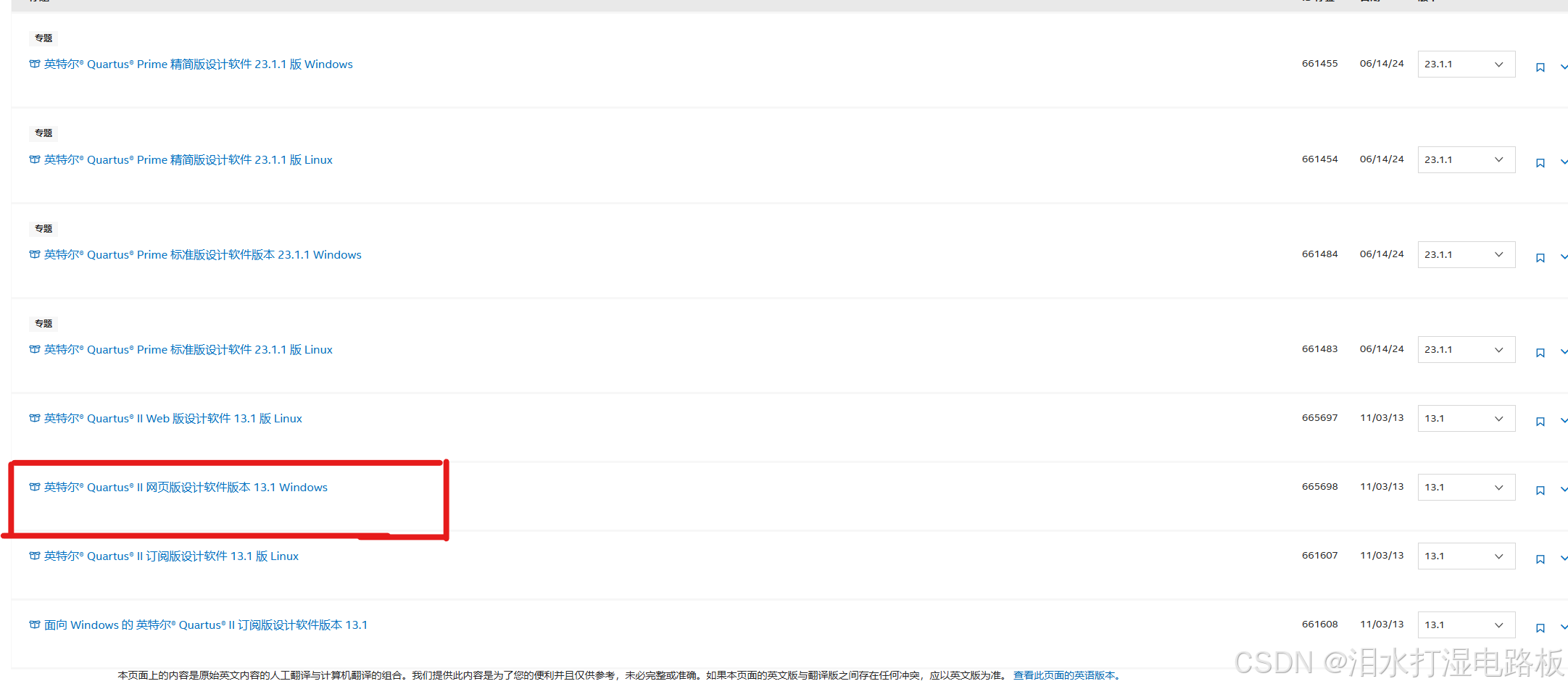Open Quartus II 订阅版 13.1 Linux link
The image size is (1568, 689).
[171, 556]
